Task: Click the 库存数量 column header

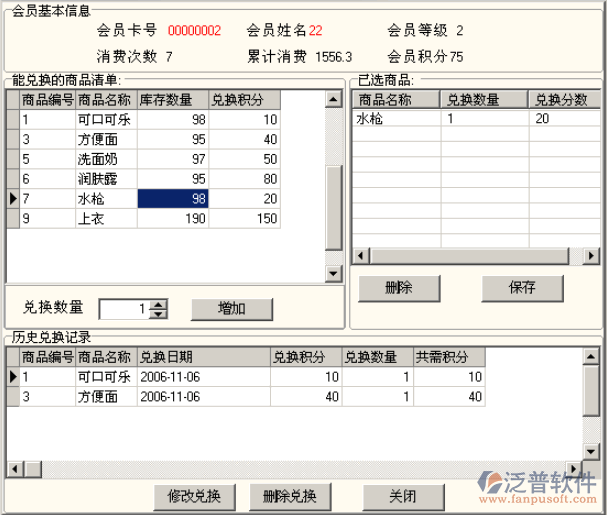Action: point(171,100)
